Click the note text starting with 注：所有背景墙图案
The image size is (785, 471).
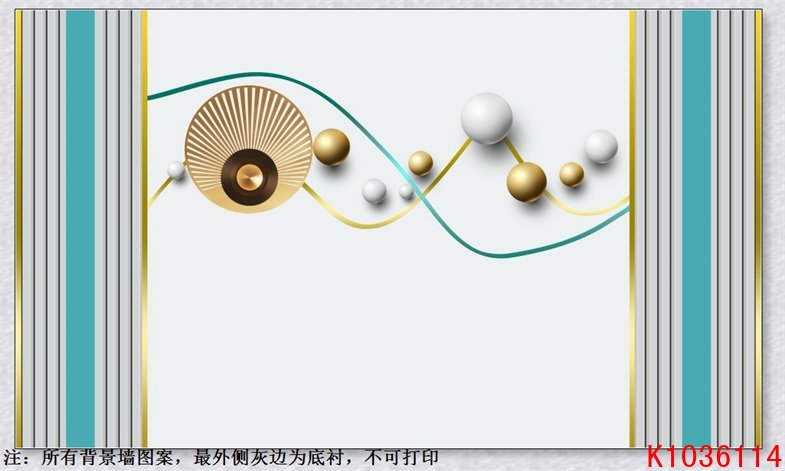click(x=220, y=457)
